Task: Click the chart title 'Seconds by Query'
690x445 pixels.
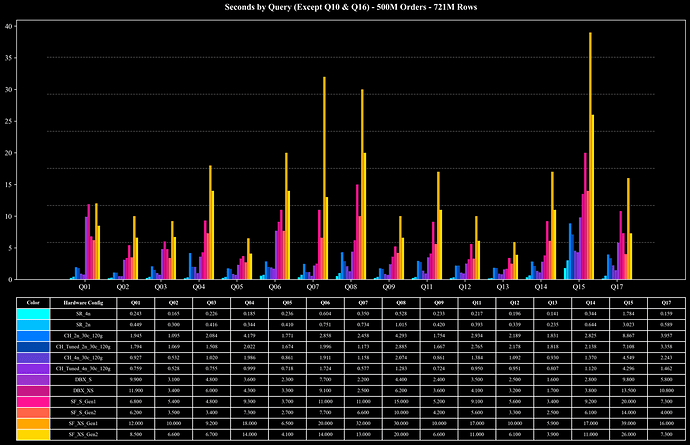Action: tap(345, 7)
